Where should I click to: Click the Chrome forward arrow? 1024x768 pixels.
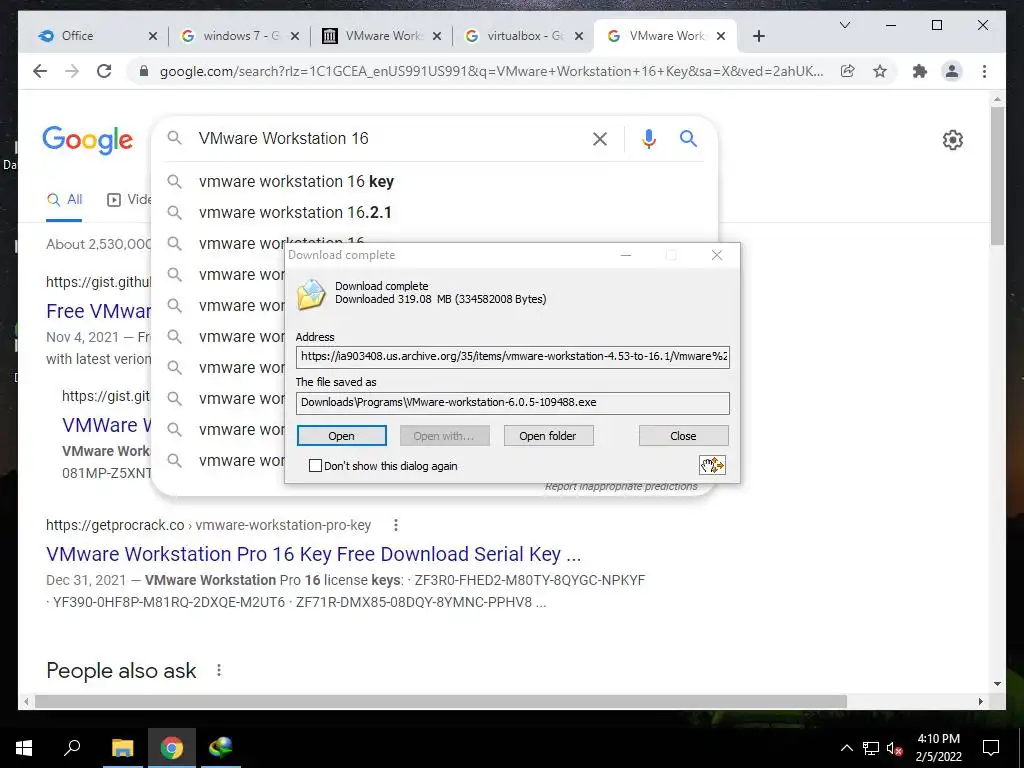[x=72, y=71]
